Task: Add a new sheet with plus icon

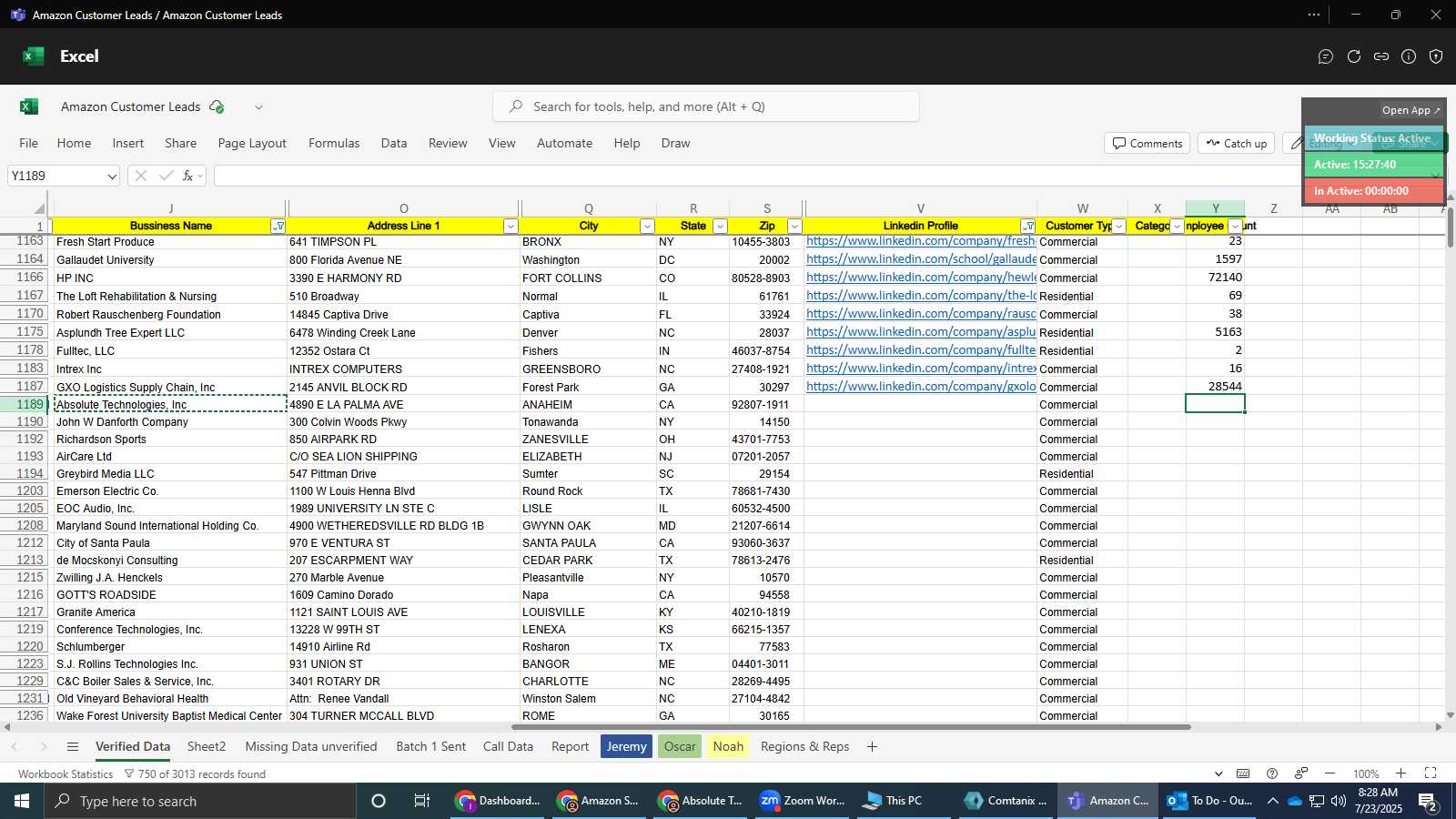Action: tap(872, 747)
